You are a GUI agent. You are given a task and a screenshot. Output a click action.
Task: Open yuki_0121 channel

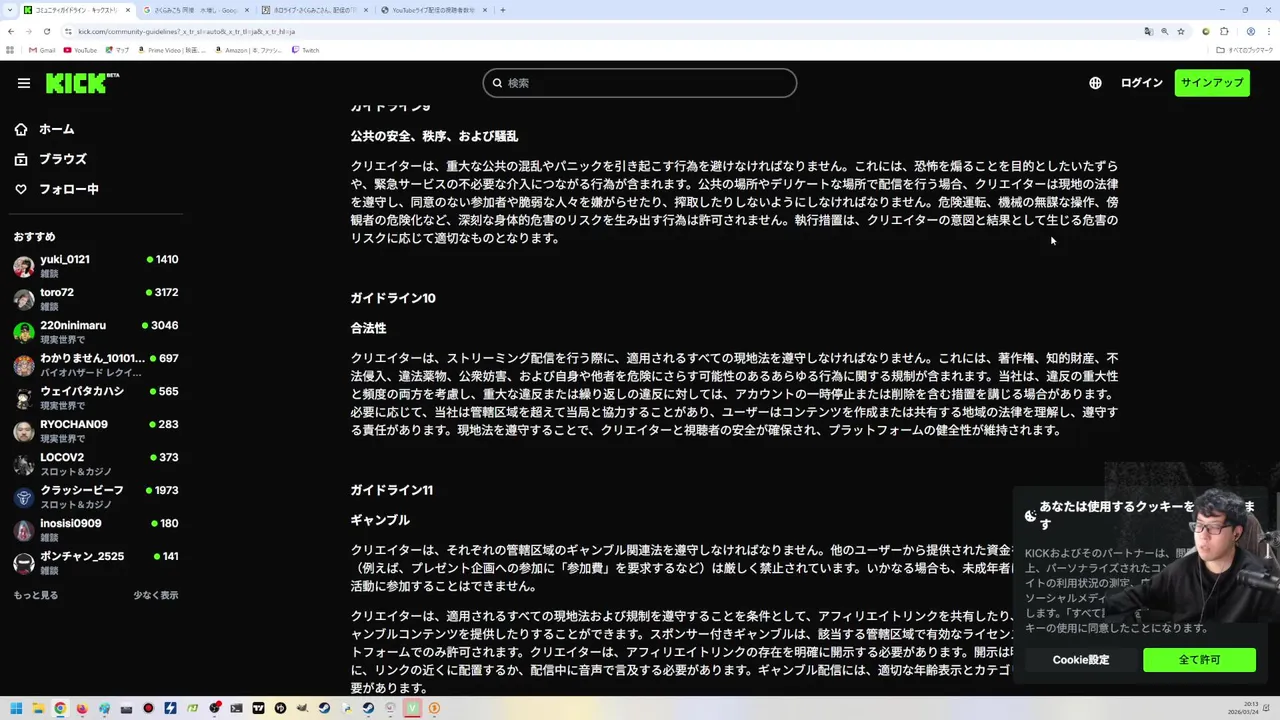tap(96, 266)
